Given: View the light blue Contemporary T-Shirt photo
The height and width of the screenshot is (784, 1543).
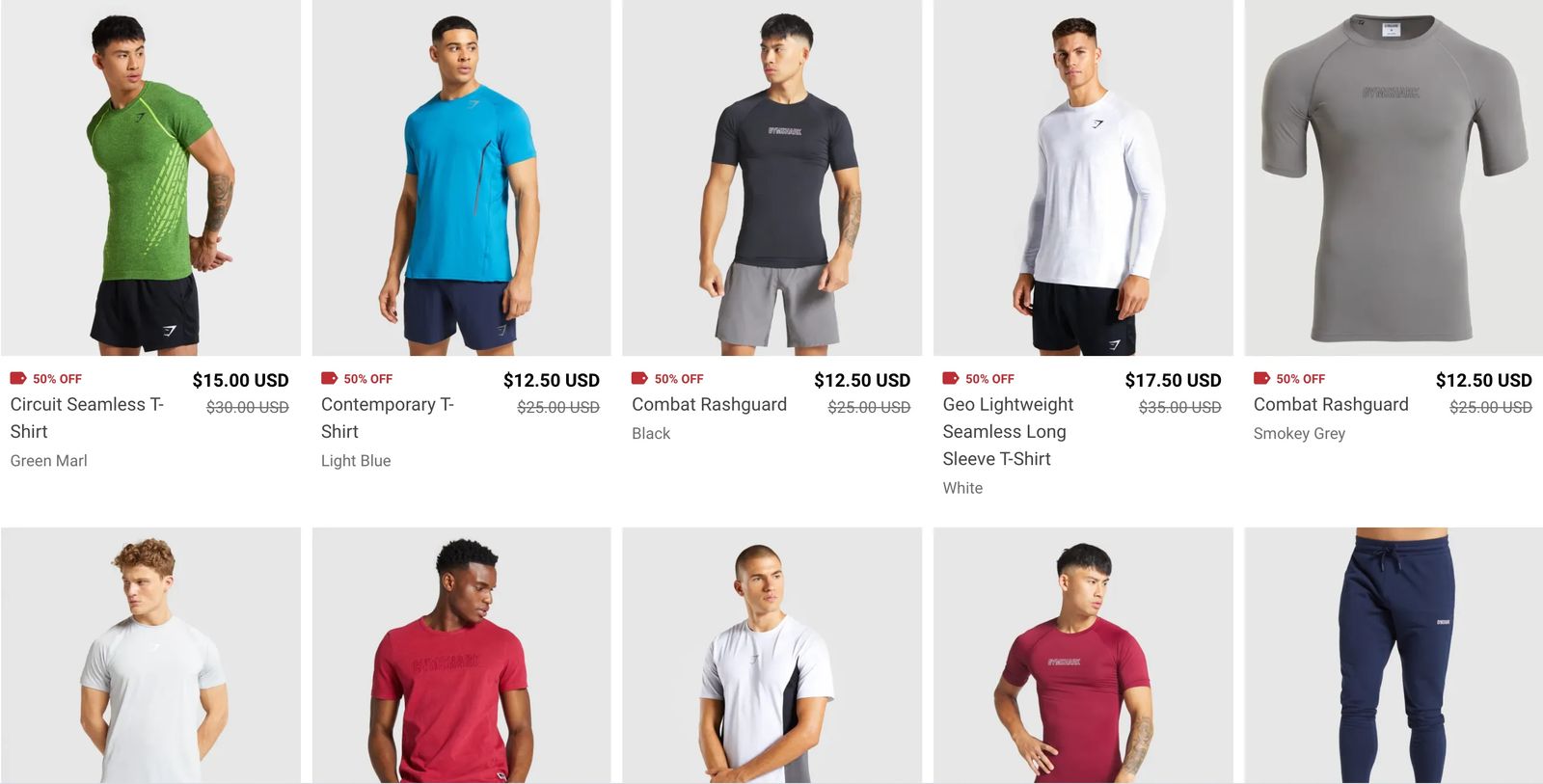Looking at the screenshot, I should (461, 177).
